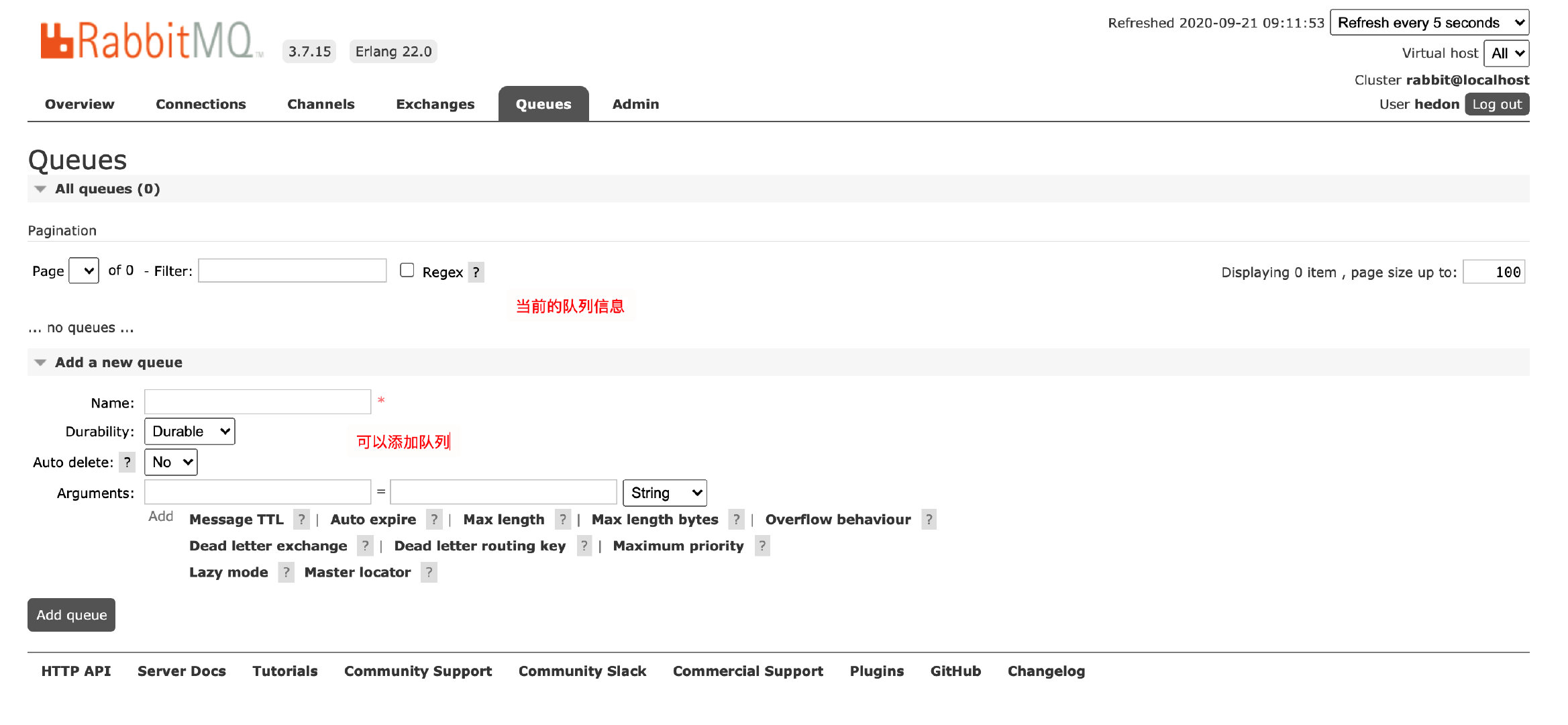The width and height of the screenshot is (1568, 725).
Task: Click the queue Name input field
Action: [258, 402]
